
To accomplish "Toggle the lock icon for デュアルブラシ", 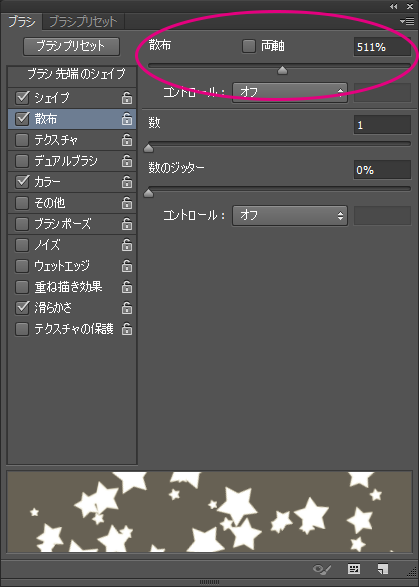I will tap(127, 161).
